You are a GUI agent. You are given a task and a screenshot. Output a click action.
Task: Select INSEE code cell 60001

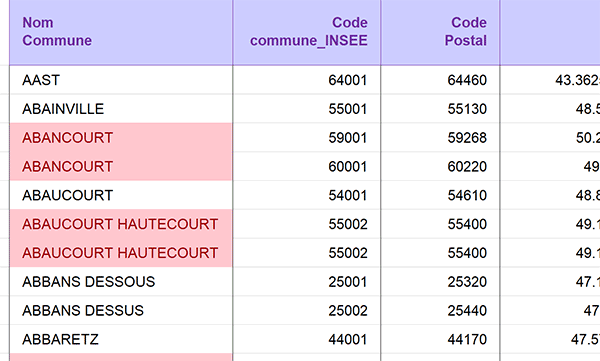click(307, 167)
